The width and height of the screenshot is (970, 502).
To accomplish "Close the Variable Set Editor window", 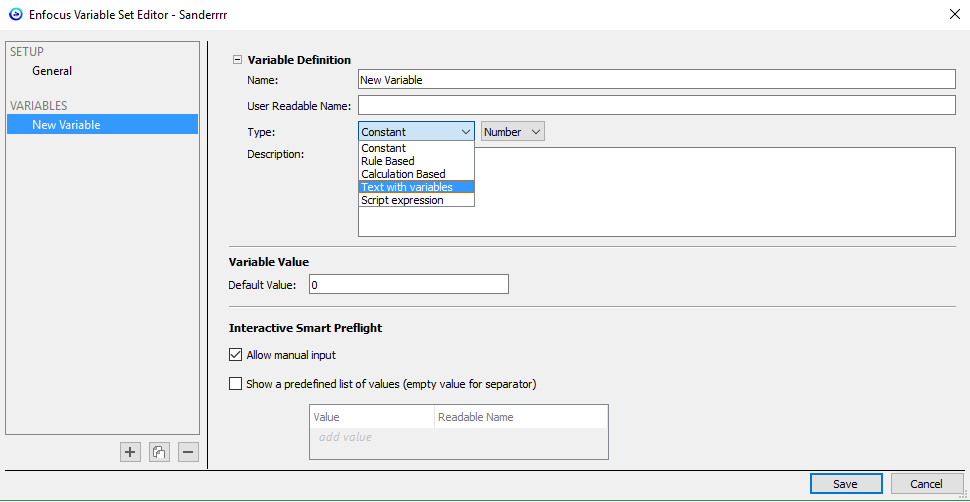I will coord(951,15).
